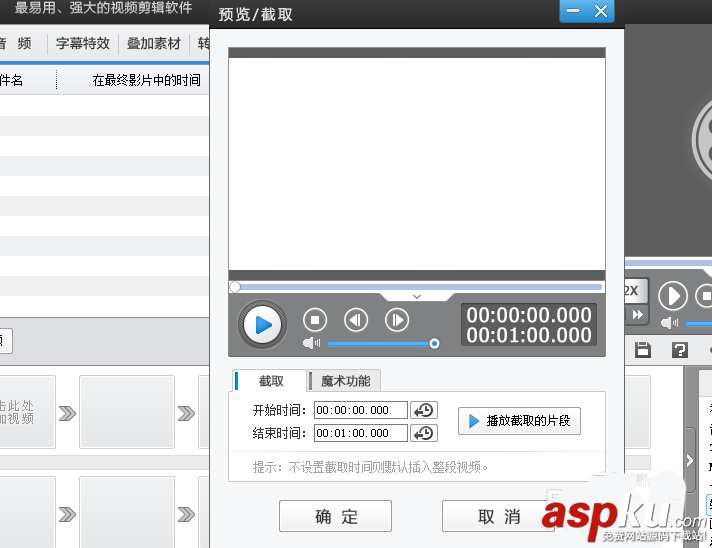The width and height of the screenshot is (712, 548).
Task: Confirm with the 确定 button
Action: [x=335, y=516]
